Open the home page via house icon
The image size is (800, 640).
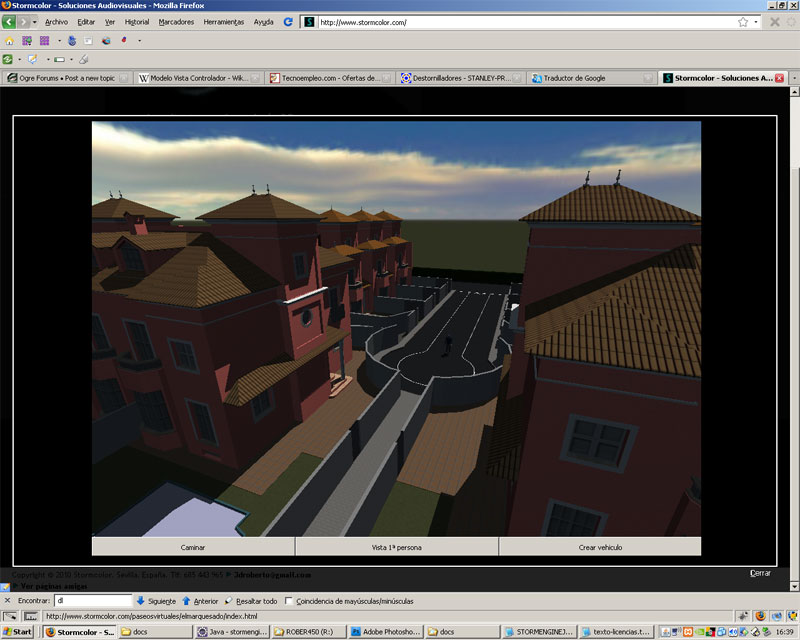[x=9, y=41]
